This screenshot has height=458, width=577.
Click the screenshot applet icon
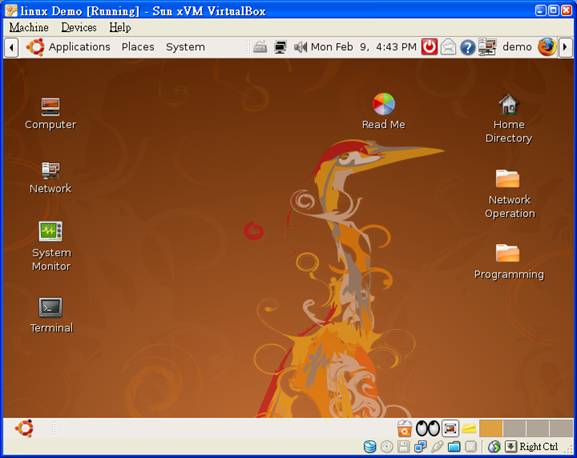[x=450, y=428]
